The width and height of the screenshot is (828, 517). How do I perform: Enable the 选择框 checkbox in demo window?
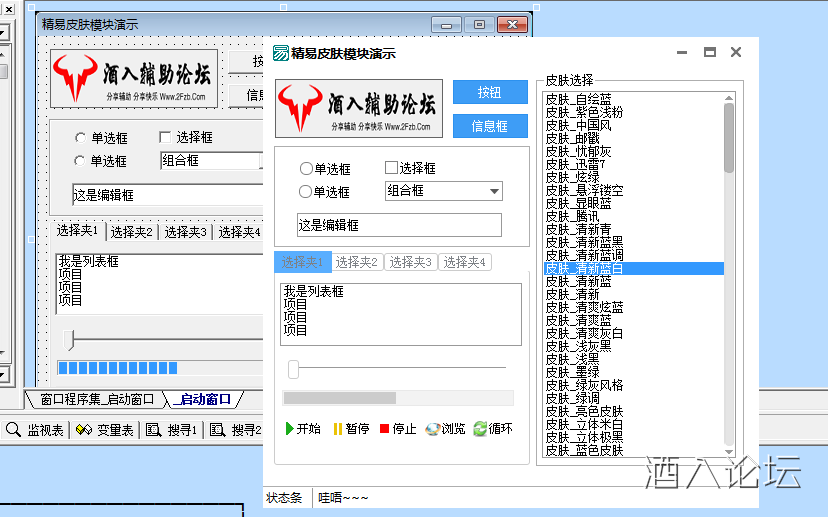tap(392, 168)
